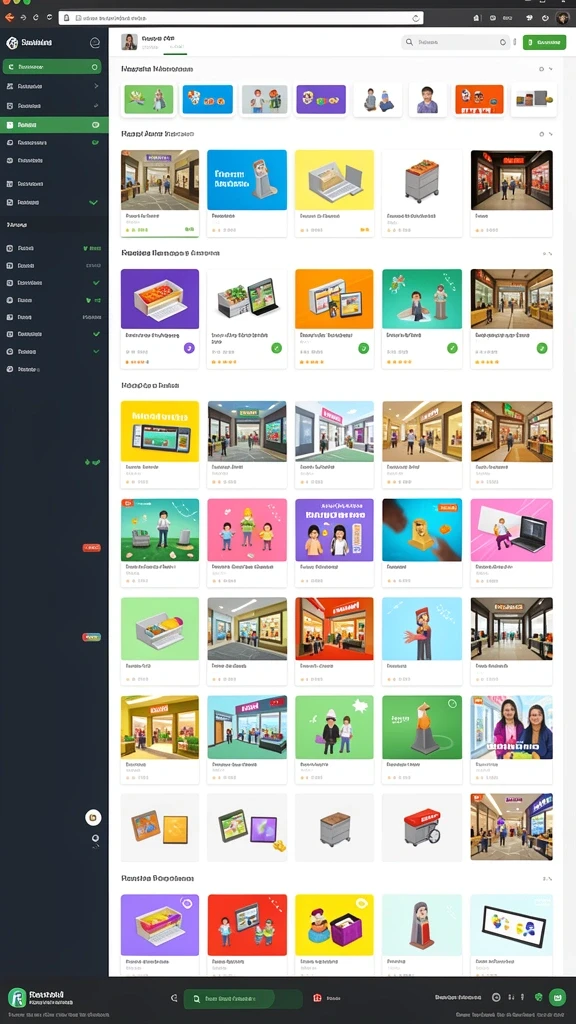This screenshot has height=1024, width=576.
Task: Click the green check badge on the teal card
Action: (453, 348)
